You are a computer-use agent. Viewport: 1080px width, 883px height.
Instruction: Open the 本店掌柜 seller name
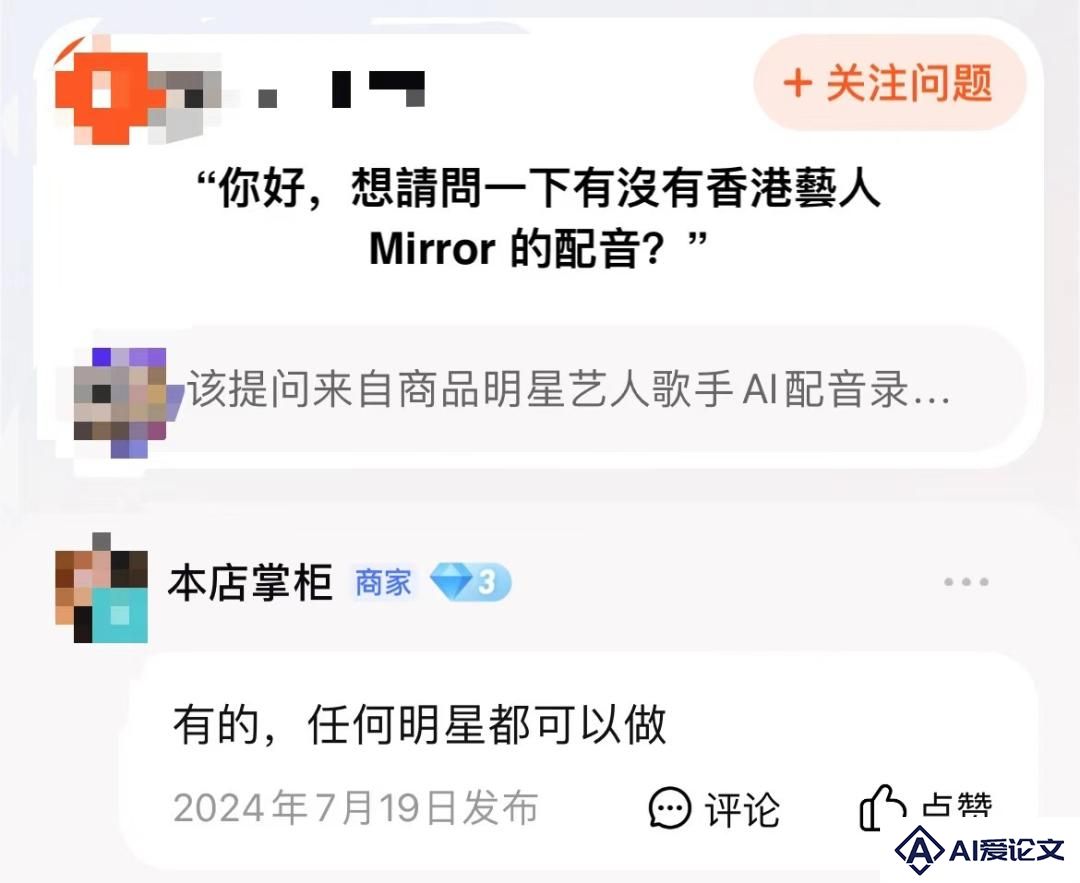251,583
